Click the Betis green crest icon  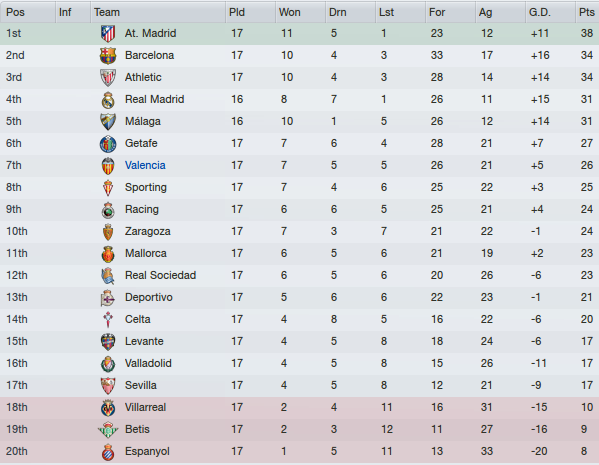(108, 430)
